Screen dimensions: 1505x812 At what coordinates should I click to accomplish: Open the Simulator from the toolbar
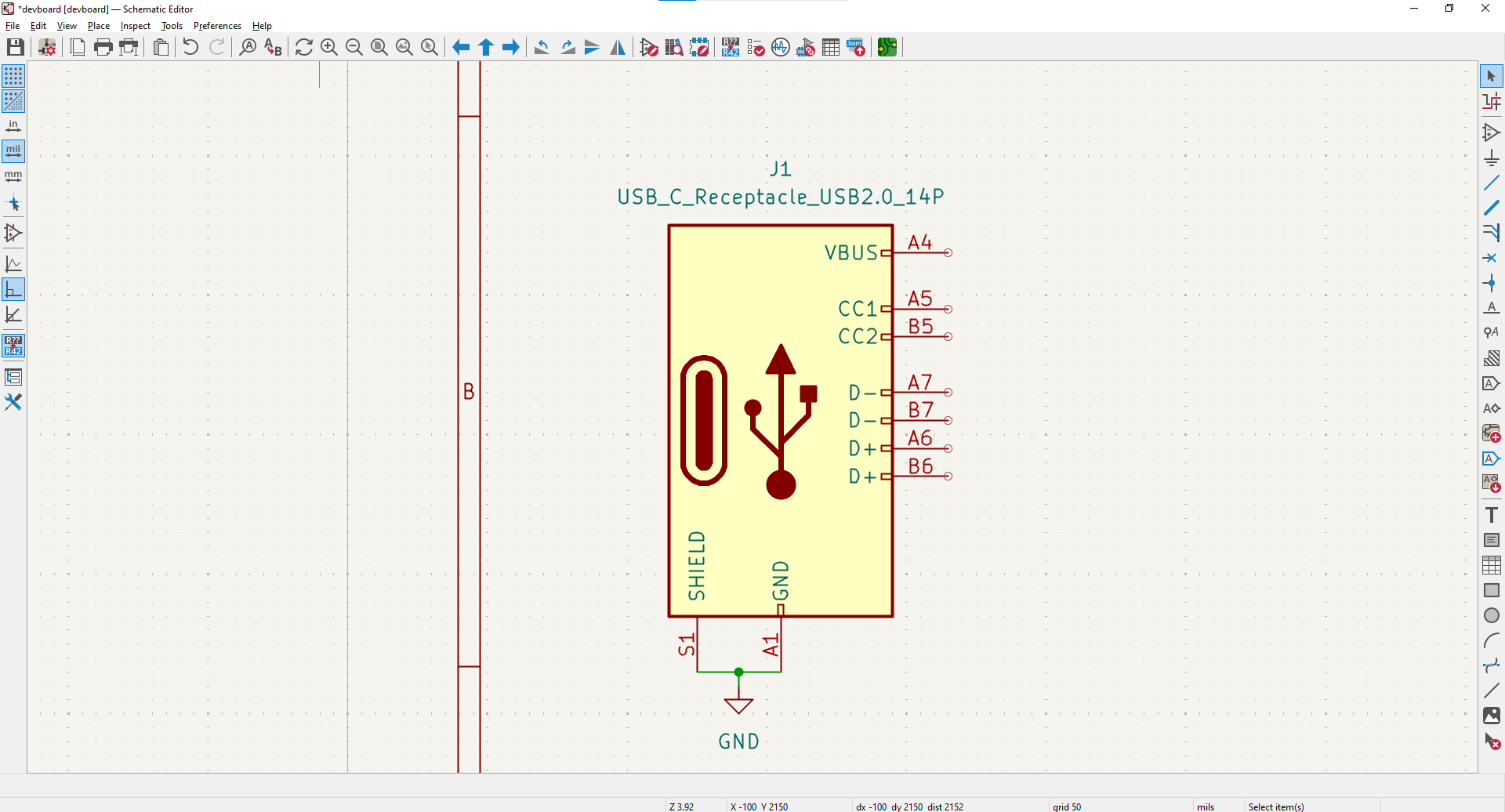[x=781, y=48]
